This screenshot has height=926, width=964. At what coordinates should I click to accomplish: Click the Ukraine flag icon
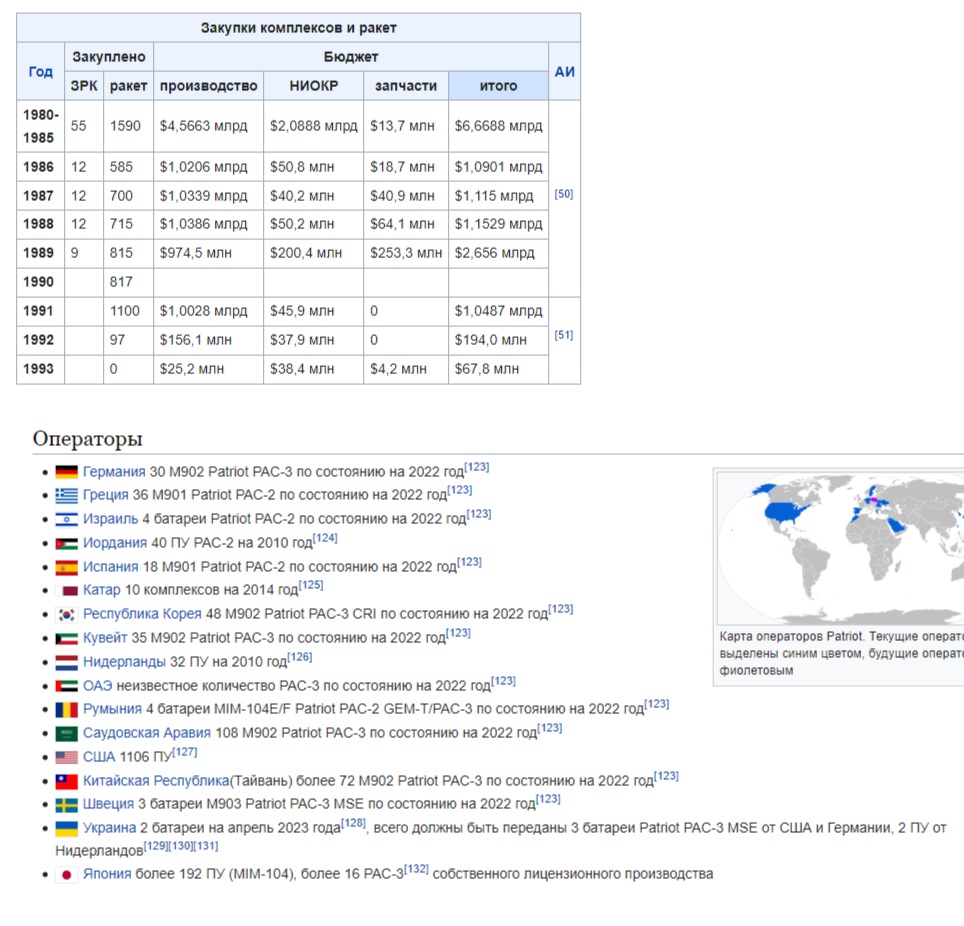[66, 829]
